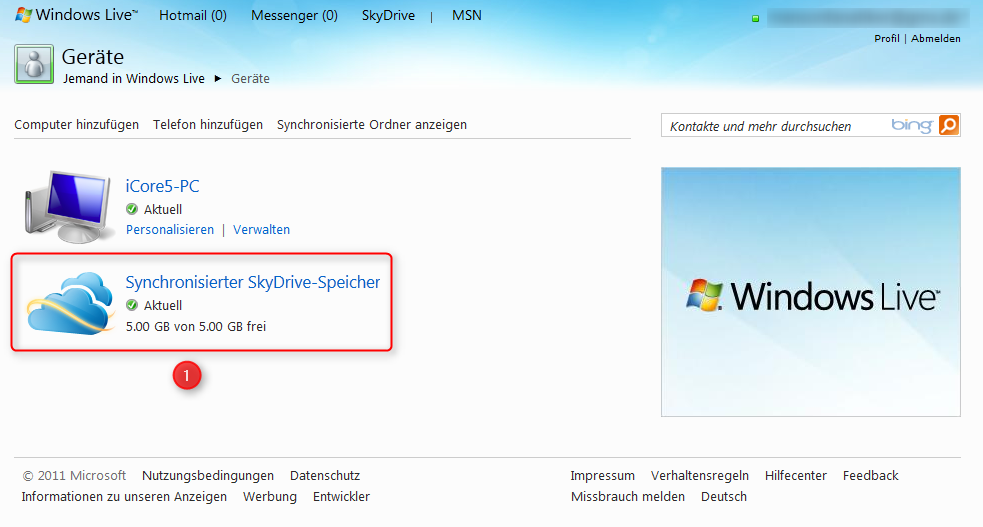Click the green check icon under SkyDrive-Speicher
Image resolution: width=983 pixels, height=527 pixels.
point(132,305)
